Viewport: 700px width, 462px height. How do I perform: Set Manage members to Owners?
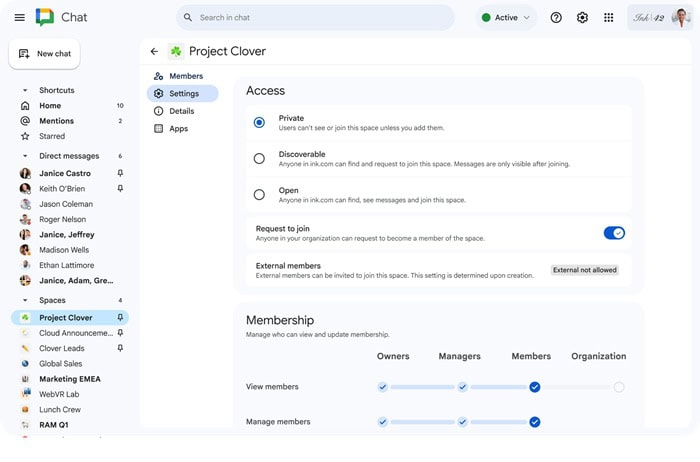(x=383, y=422)
